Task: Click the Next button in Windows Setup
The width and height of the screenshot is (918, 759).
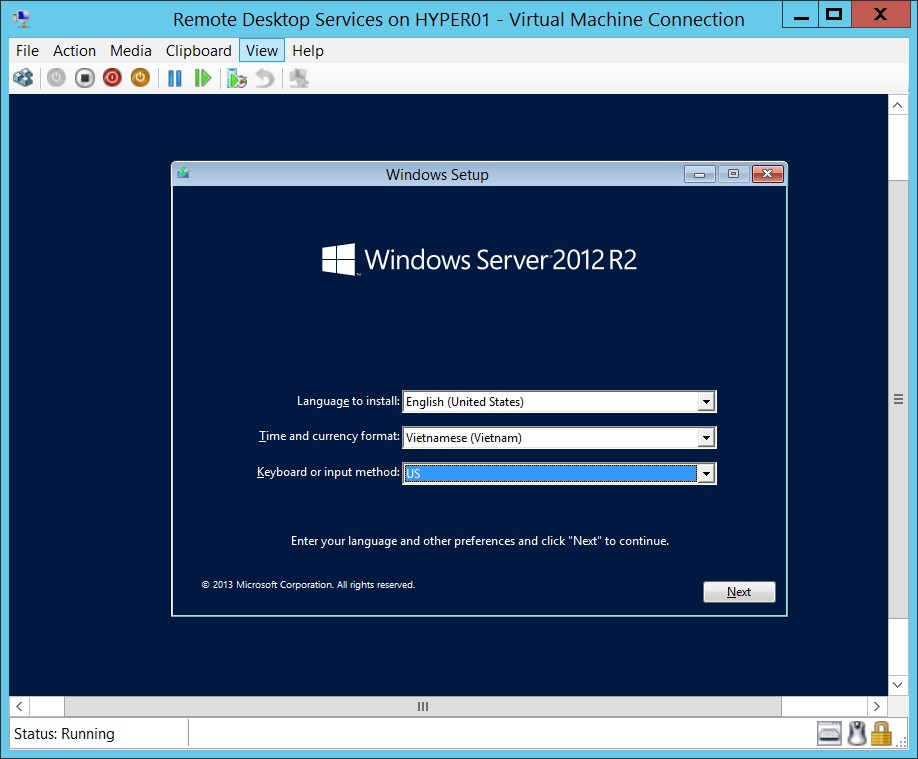Action: [739, 592]
